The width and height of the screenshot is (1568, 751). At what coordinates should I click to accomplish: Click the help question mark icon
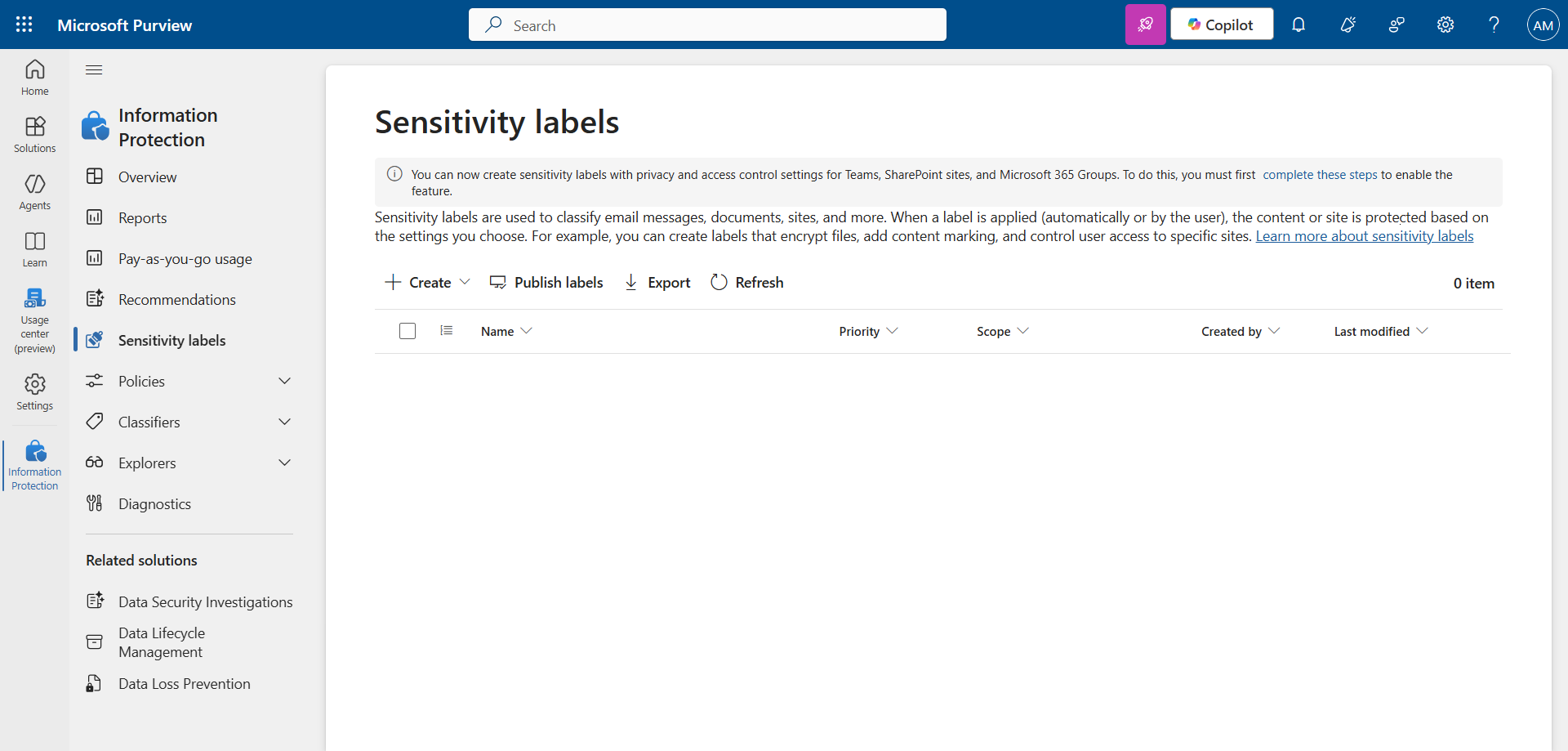[x=1494, y=25]
